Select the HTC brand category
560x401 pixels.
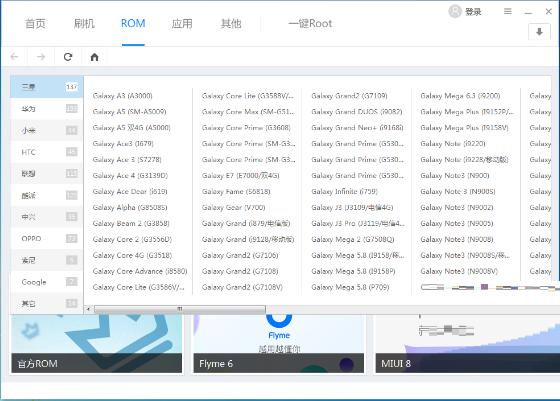point(47,152)
